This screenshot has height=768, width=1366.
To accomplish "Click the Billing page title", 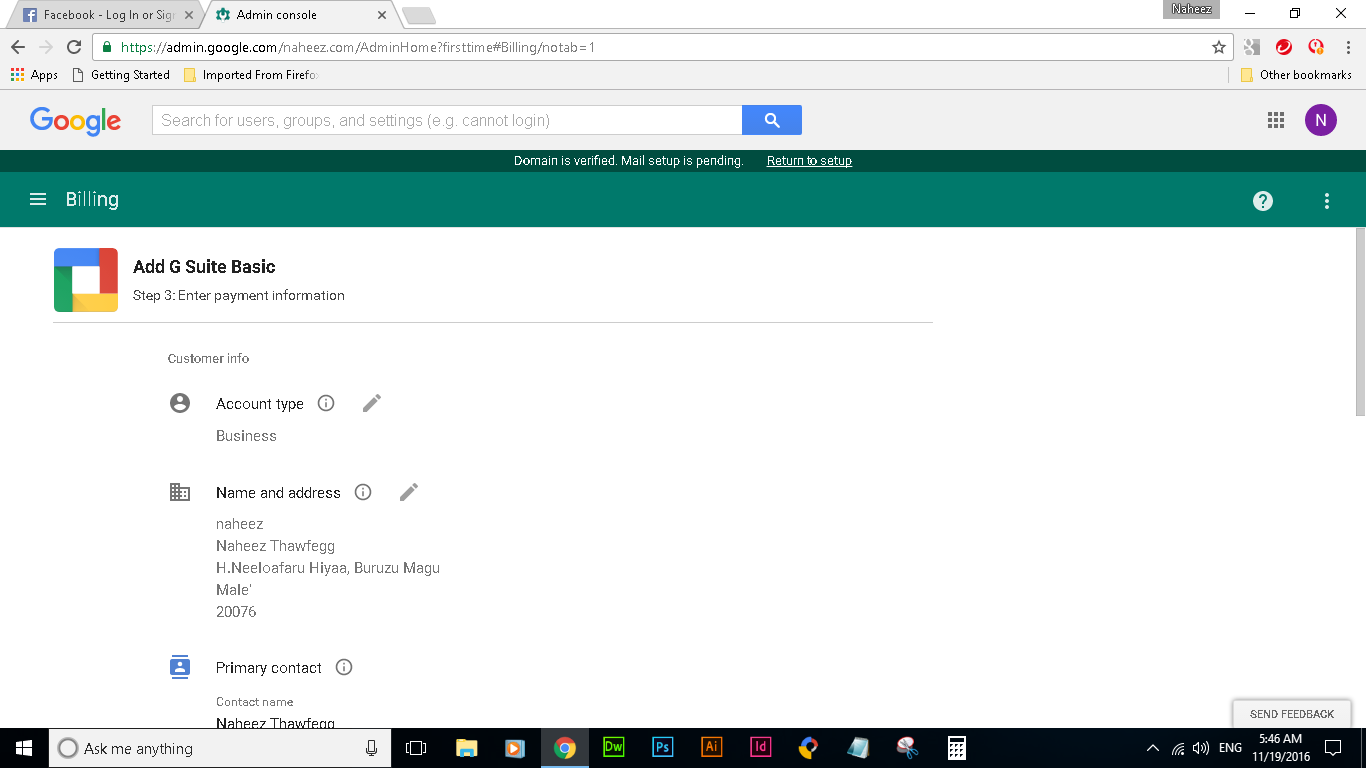I will [92, 199].
